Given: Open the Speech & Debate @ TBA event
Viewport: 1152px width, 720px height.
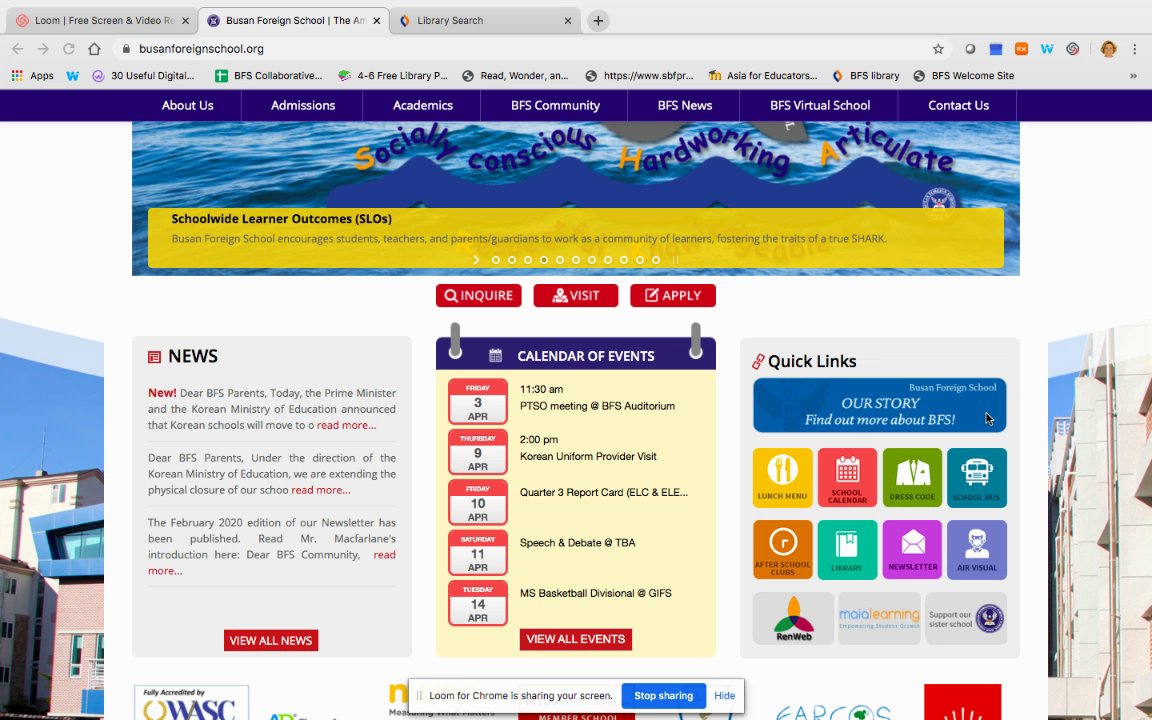Looking at the screenshot, I should coord(577,543).
